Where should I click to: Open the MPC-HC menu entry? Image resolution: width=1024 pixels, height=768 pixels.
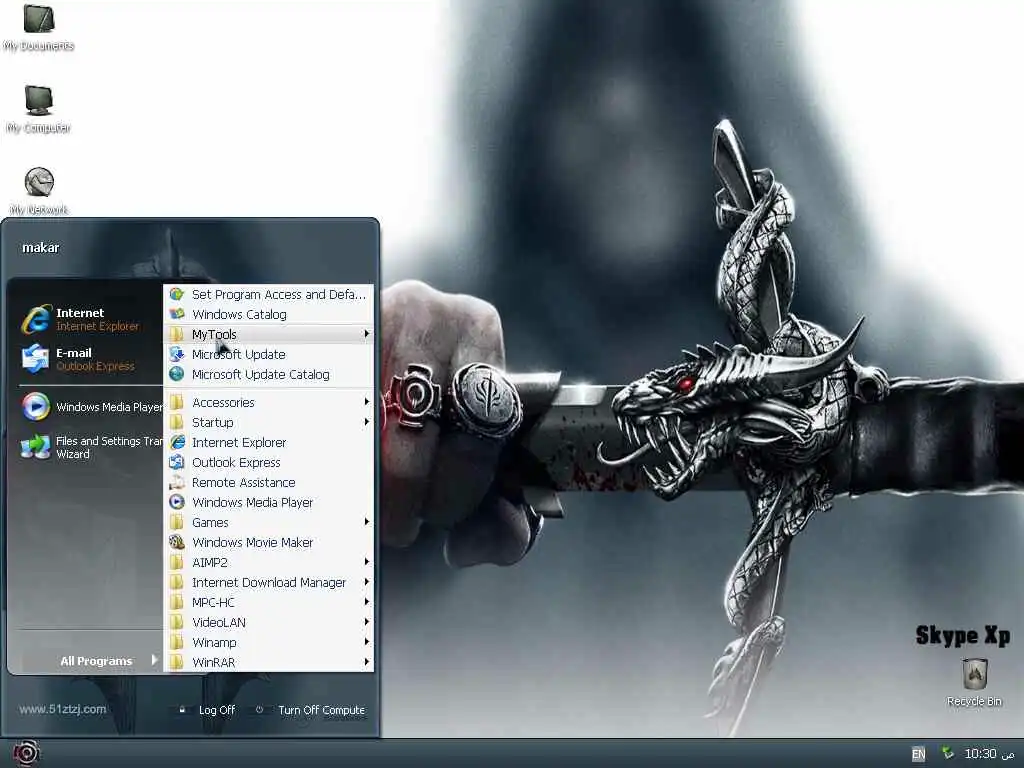coord(268,602)
